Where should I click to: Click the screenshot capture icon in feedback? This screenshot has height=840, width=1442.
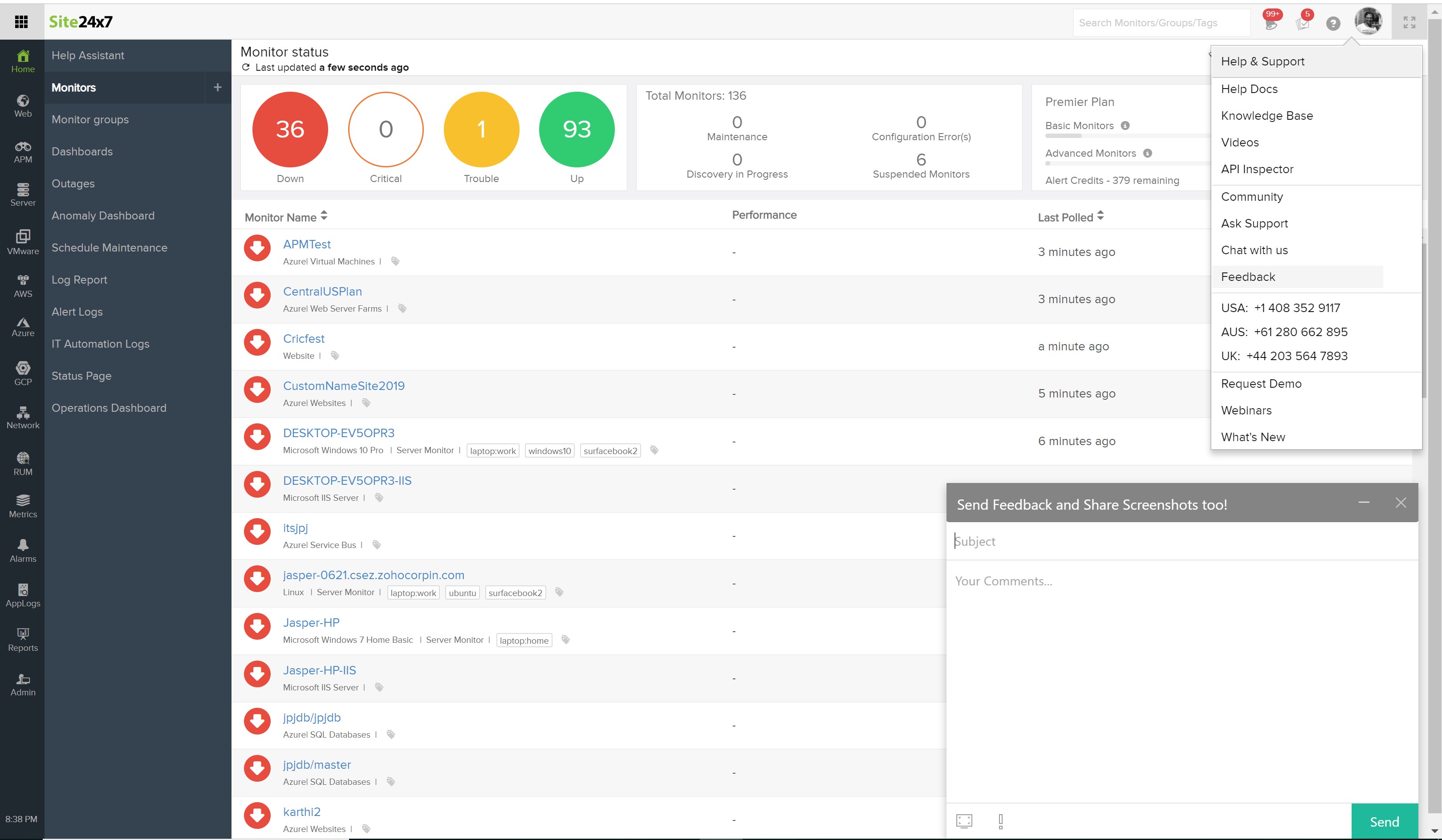point(964,821)
